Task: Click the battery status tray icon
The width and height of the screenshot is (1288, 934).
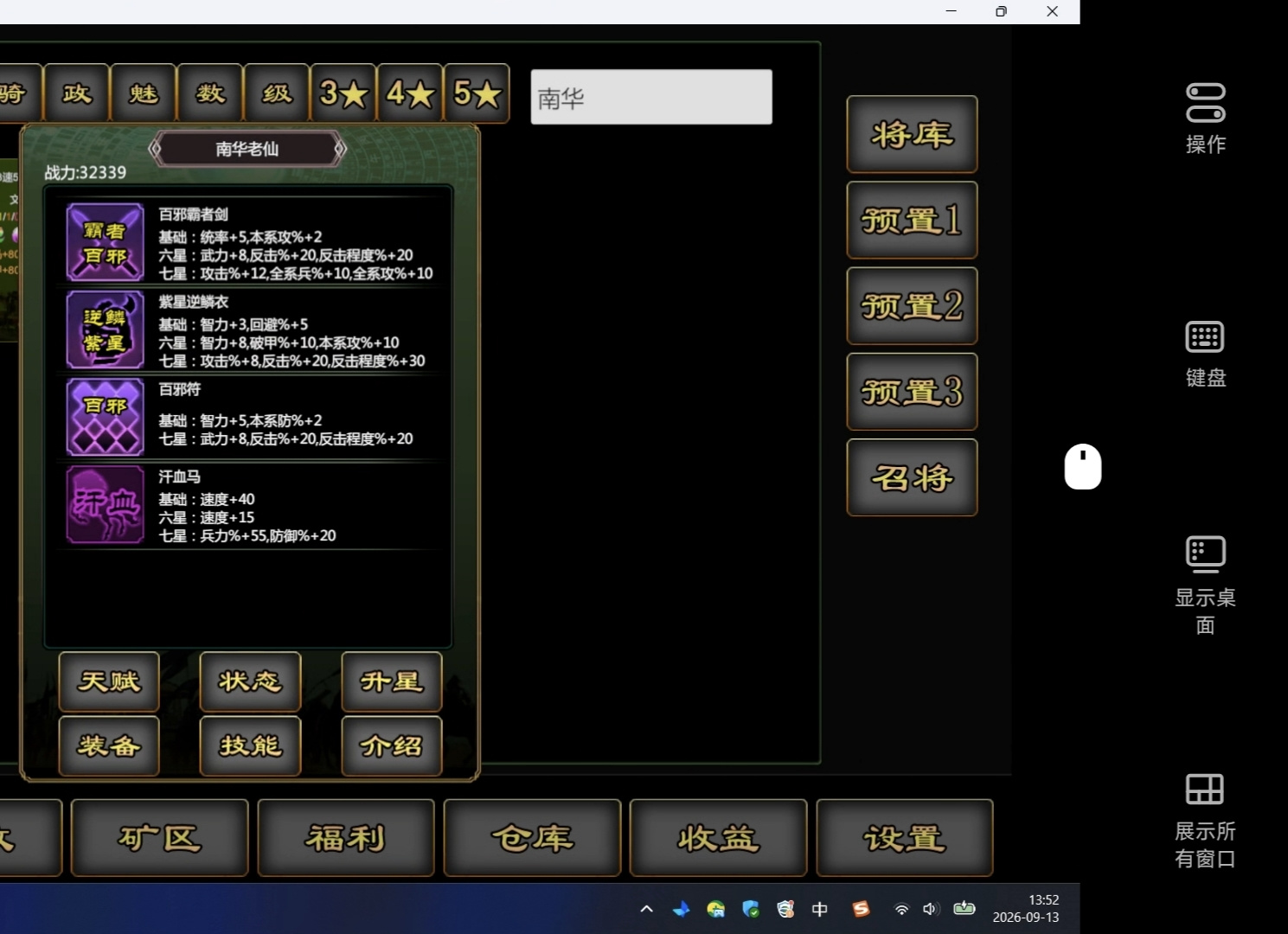Action: click(x=964, y=908)
